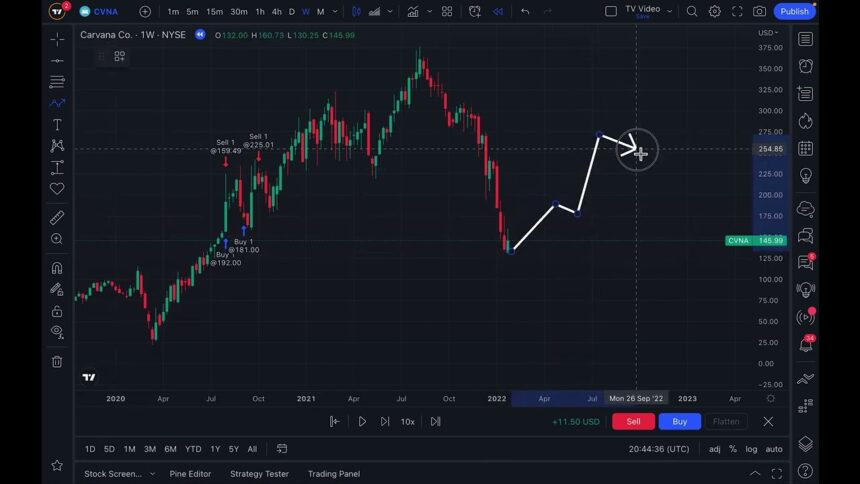This screenshot has width=860, height=484.
Task: Toggle magnet mode
Action: pyautogui.click(x=57, y=268)
